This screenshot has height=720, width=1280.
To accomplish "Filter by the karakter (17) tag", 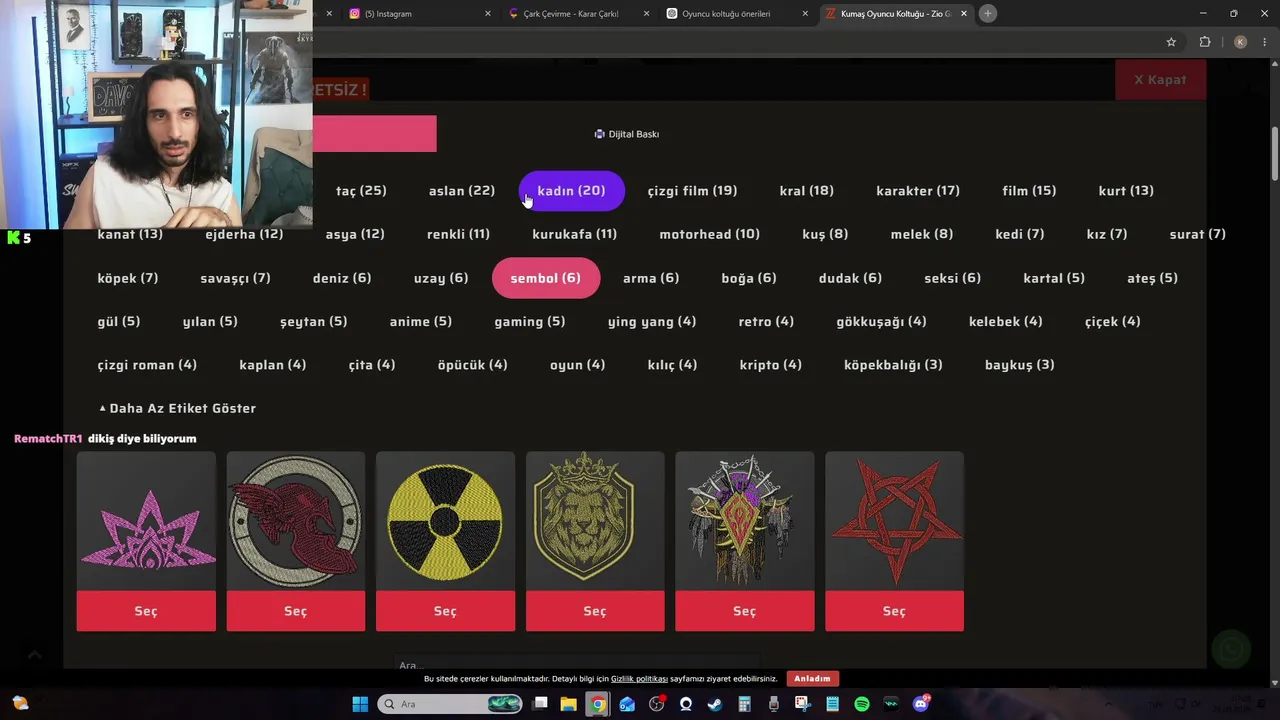I will point(918,191).
